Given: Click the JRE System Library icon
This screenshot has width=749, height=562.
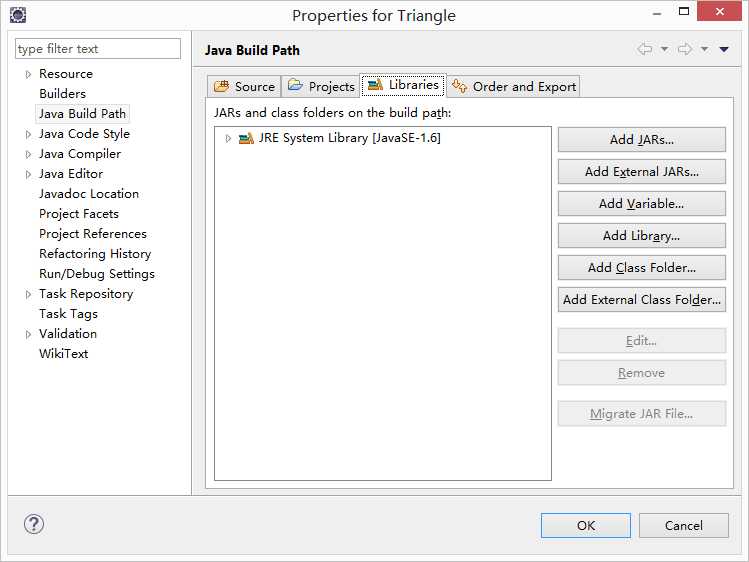Looking at the screenshot, I should (246, 138).
